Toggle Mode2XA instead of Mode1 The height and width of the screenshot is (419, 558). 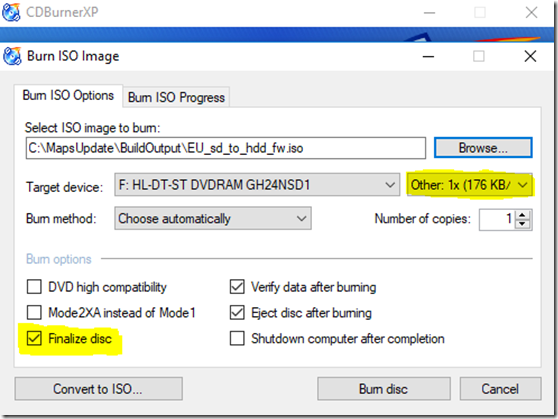pos(34,312)
